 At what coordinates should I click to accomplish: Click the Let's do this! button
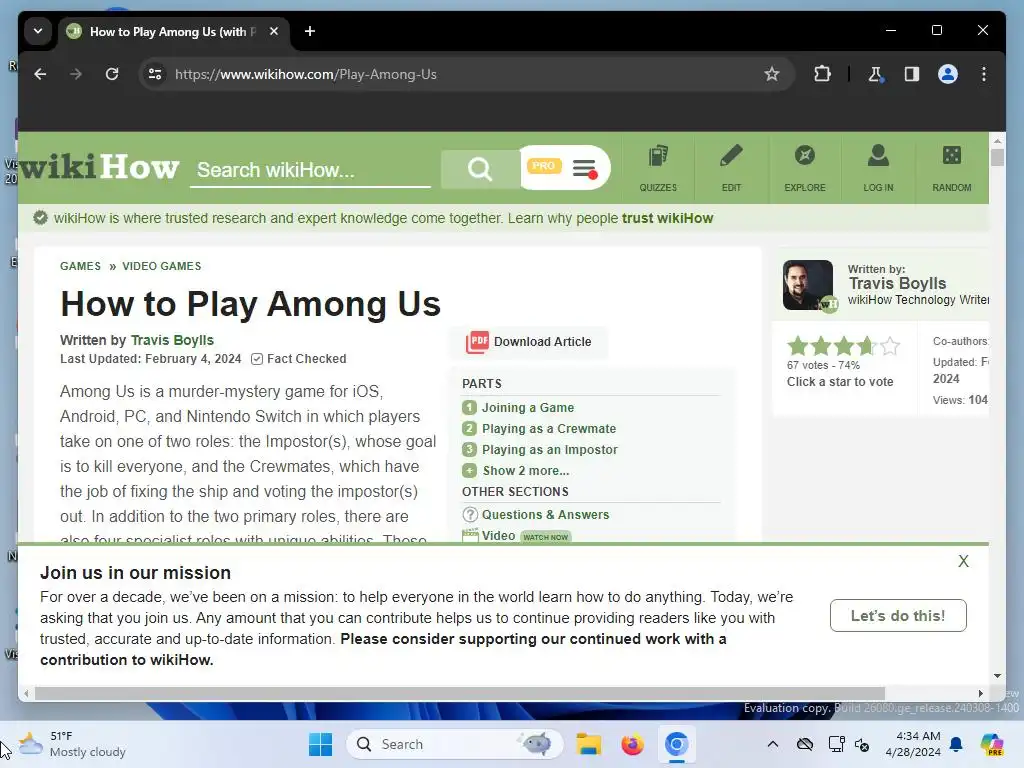pos(898,615)
